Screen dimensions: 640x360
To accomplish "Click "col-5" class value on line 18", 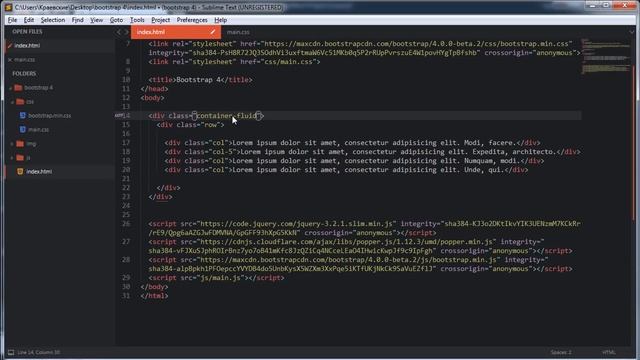I will tap(222, 152).
